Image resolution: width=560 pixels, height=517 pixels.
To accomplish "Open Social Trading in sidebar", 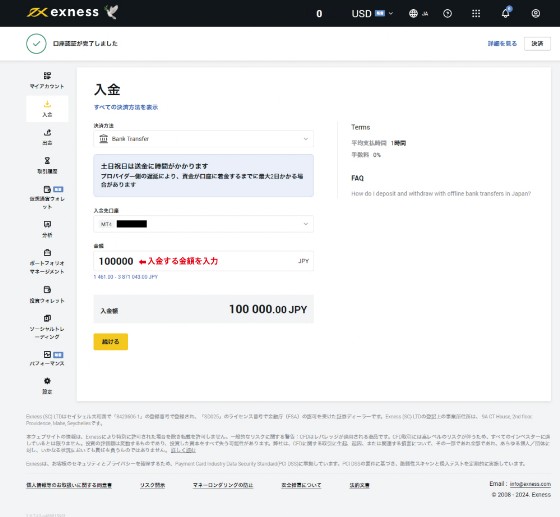I will [x=47, y=327].
